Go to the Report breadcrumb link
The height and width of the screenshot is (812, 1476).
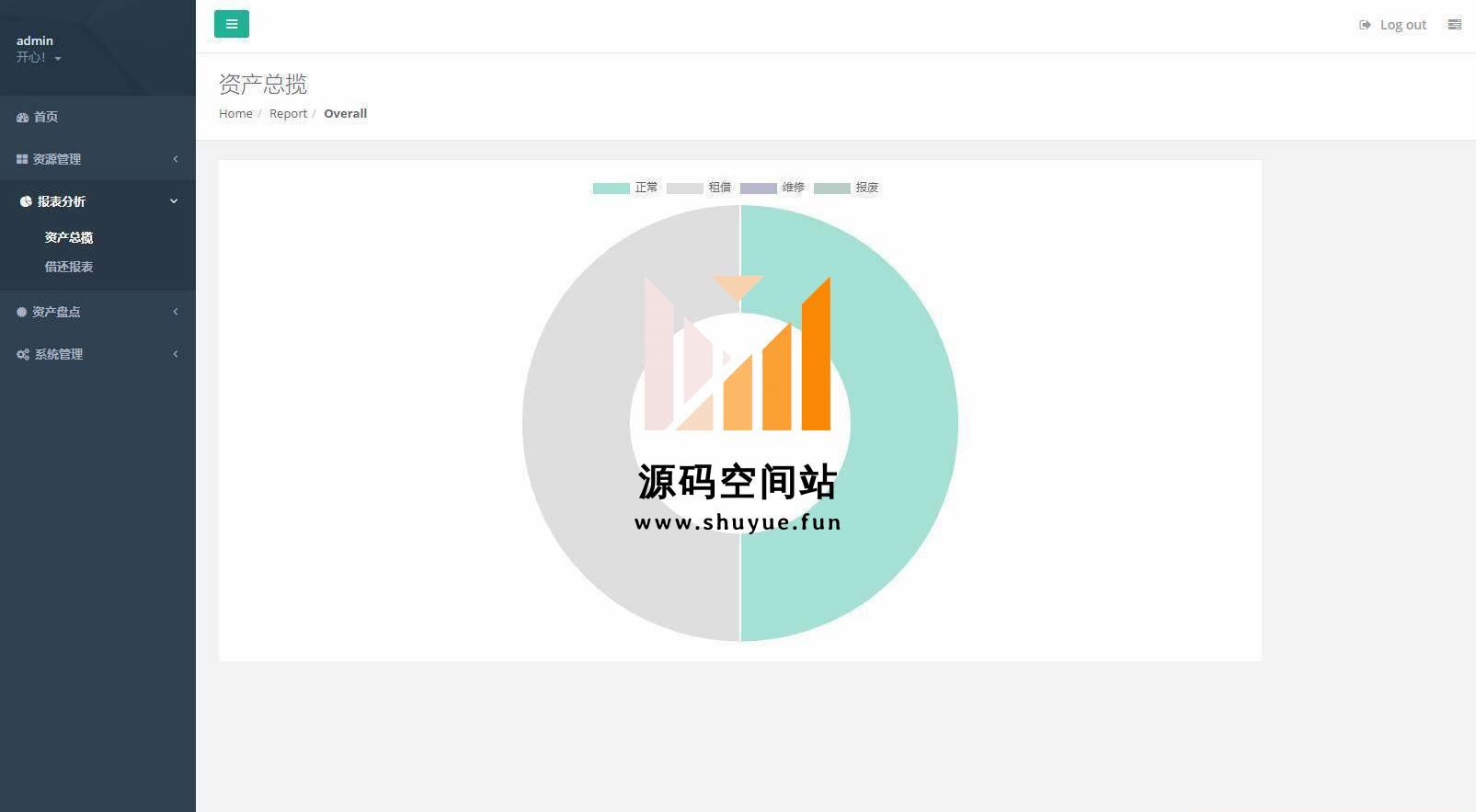tap(288, 113)
